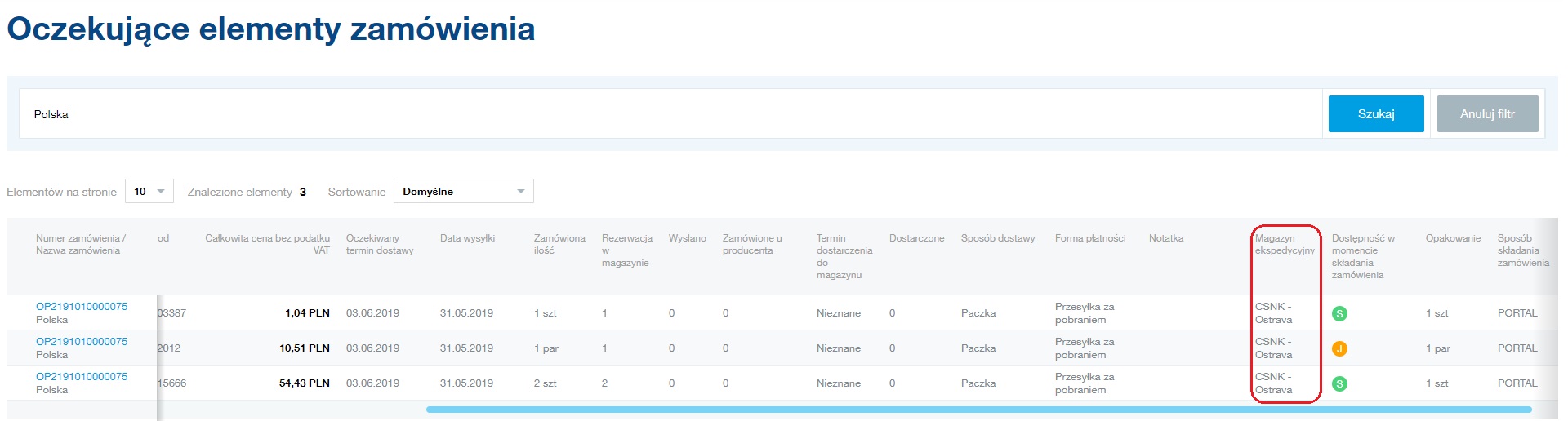The image size is (1568, 421).
Task: Click Sposób dostawy column header
Action: tap(997, 238)
